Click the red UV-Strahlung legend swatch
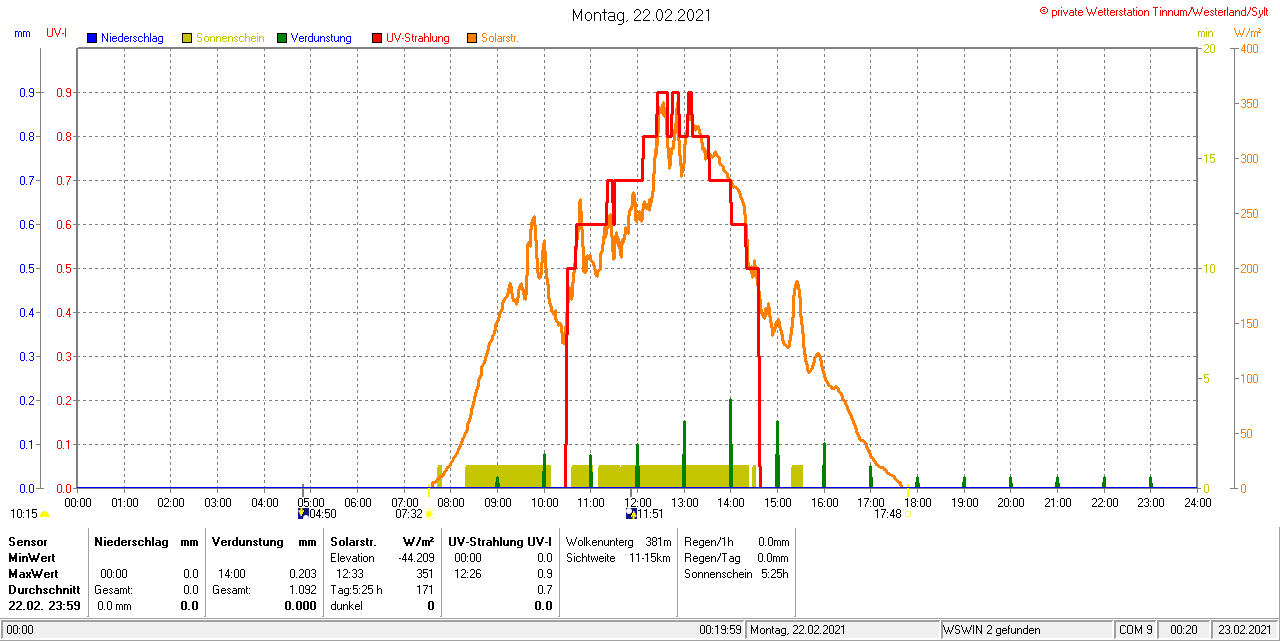Image resolution: width=1280 pixels, height=641 pixels. click(377, 38)
